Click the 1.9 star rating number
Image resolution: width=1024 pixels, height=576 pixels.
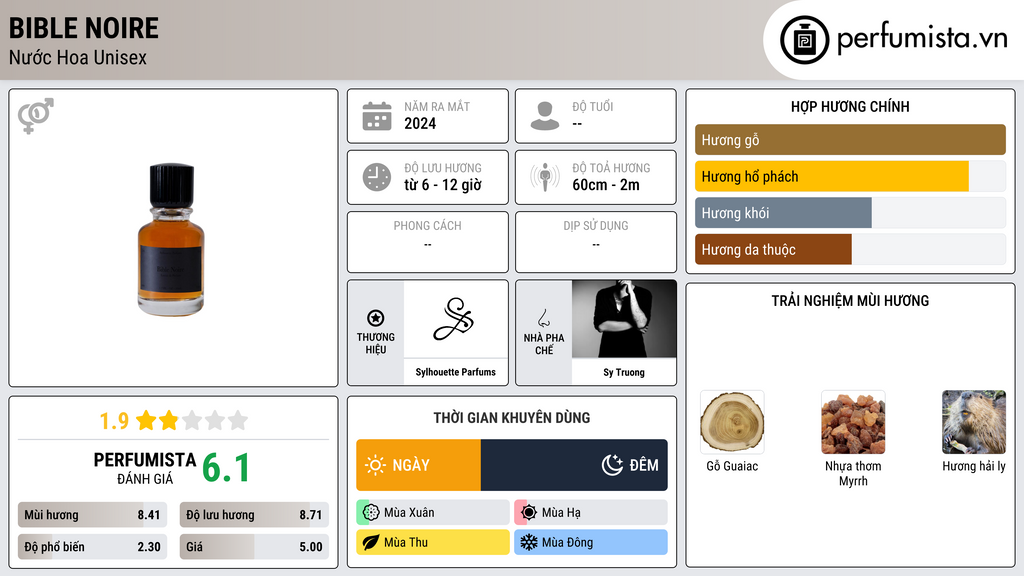tap(114, 421)
